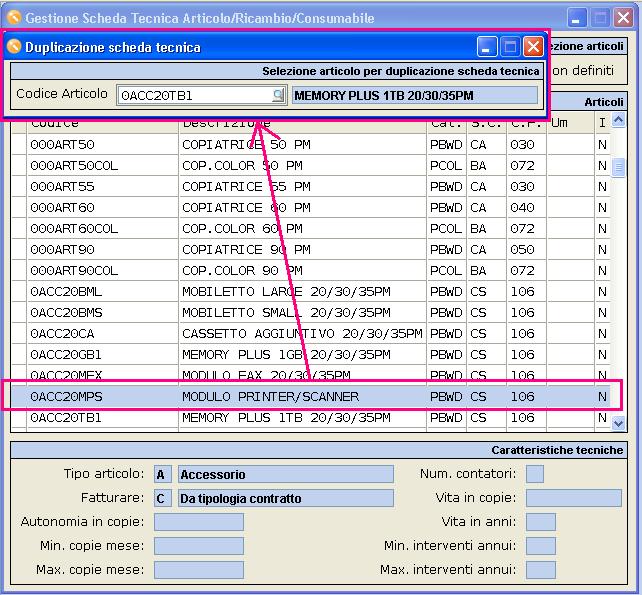This screenshot has width=642, height=595.
Task: Click the Fatturare code field C
Action: [x=163, y=498]
